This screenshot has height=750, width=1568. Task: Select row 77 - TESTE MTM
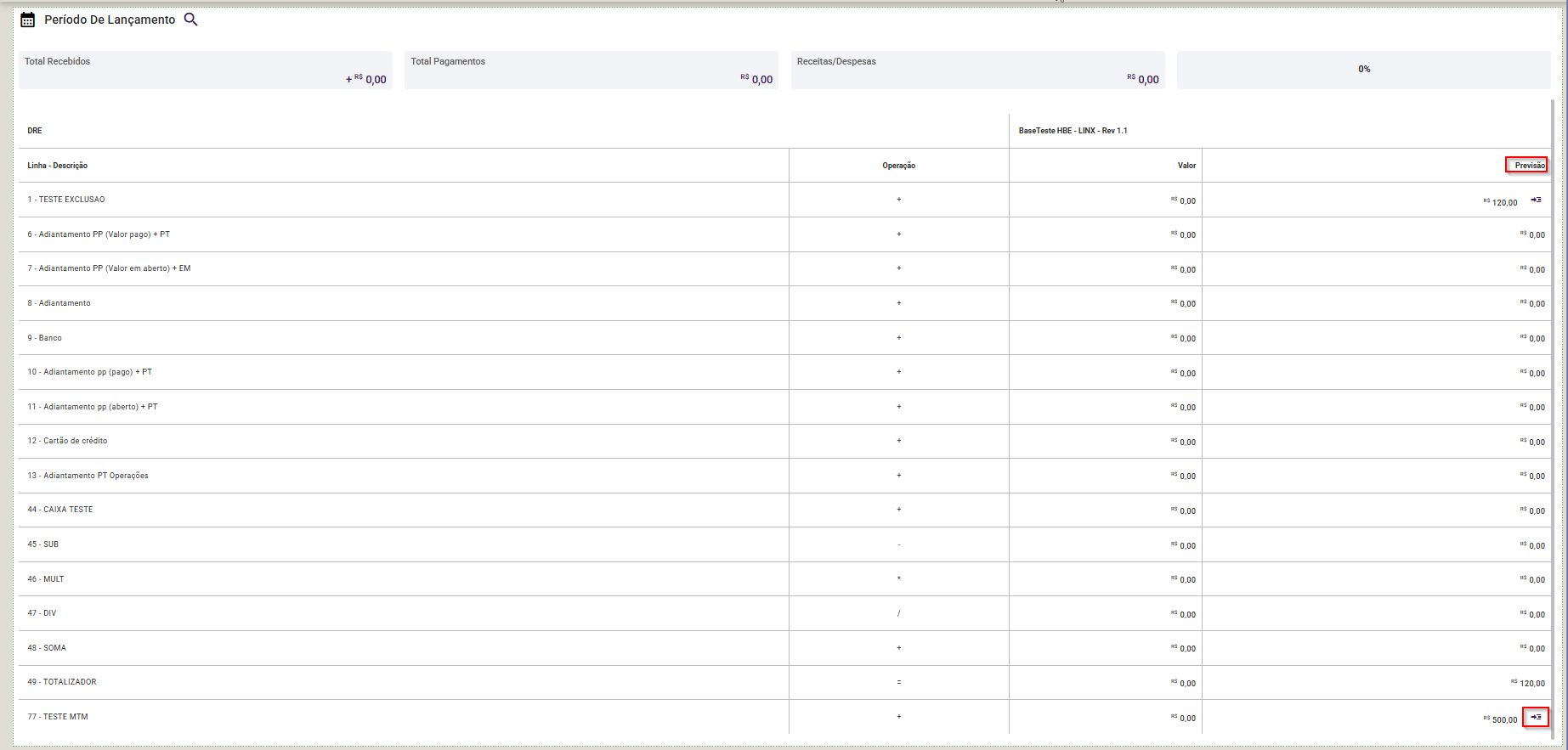coord(785,717)
